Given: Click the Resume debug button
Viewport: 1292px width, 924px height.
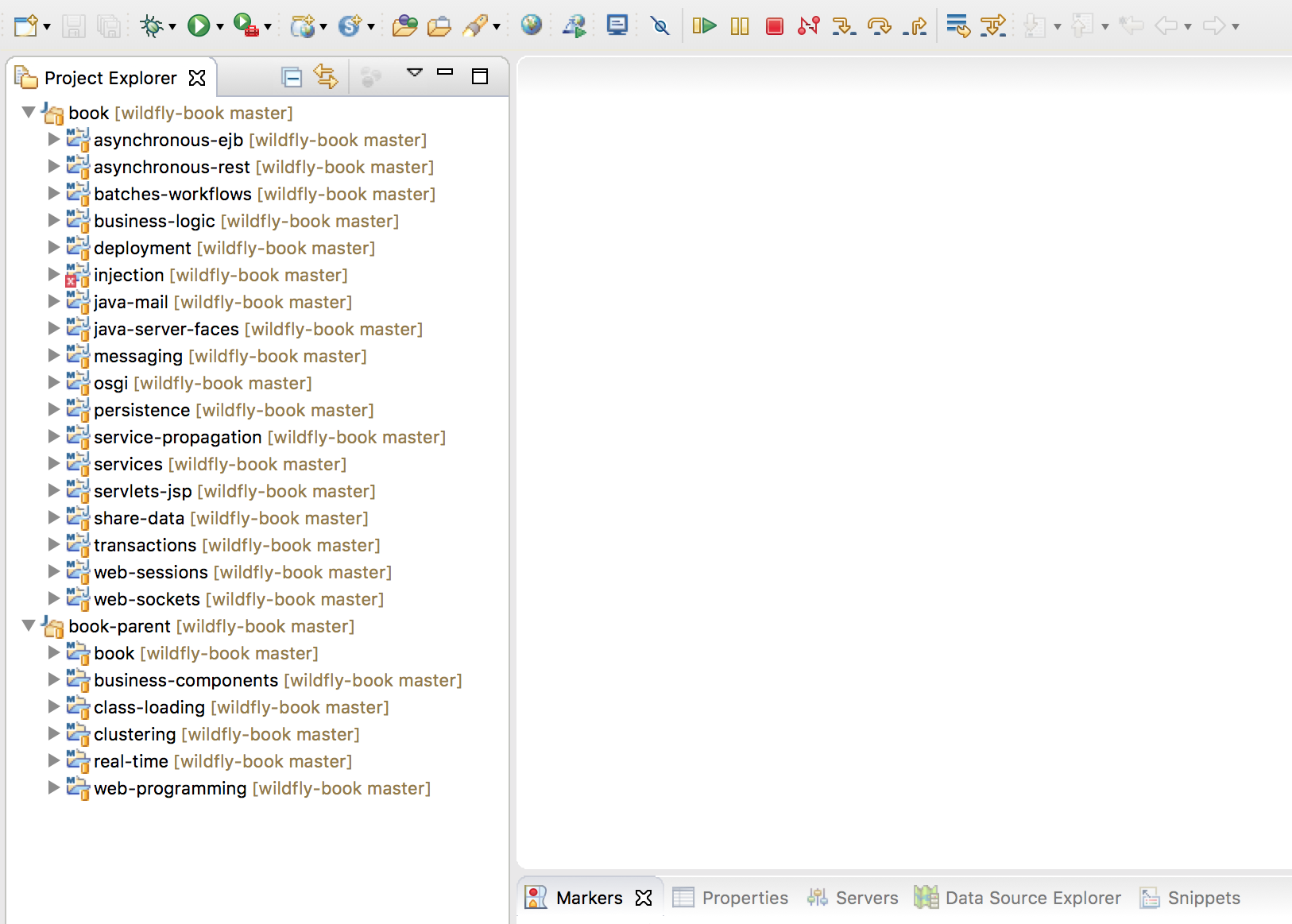Looking at the screenshot, I should tap(704, 26).
